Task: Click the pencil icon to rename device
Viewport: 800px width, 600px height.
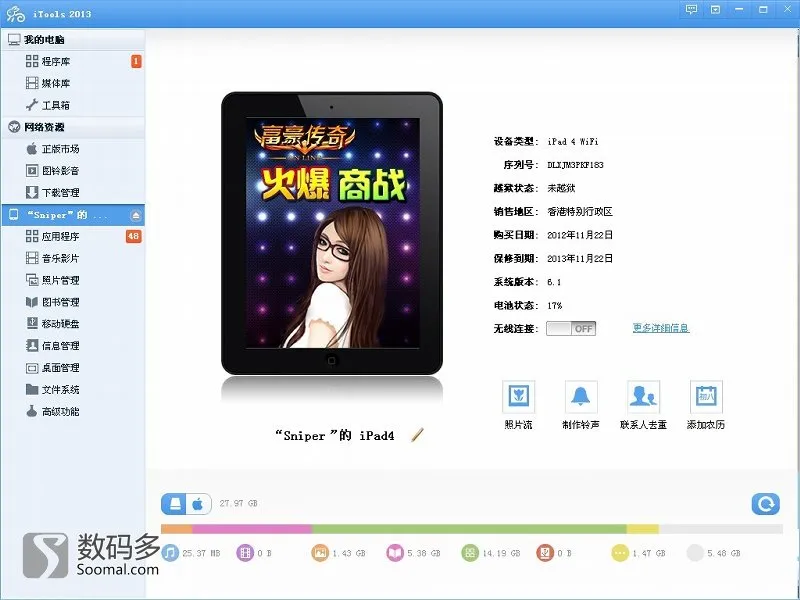Action: pyautogui.click(x=417, y=435)
